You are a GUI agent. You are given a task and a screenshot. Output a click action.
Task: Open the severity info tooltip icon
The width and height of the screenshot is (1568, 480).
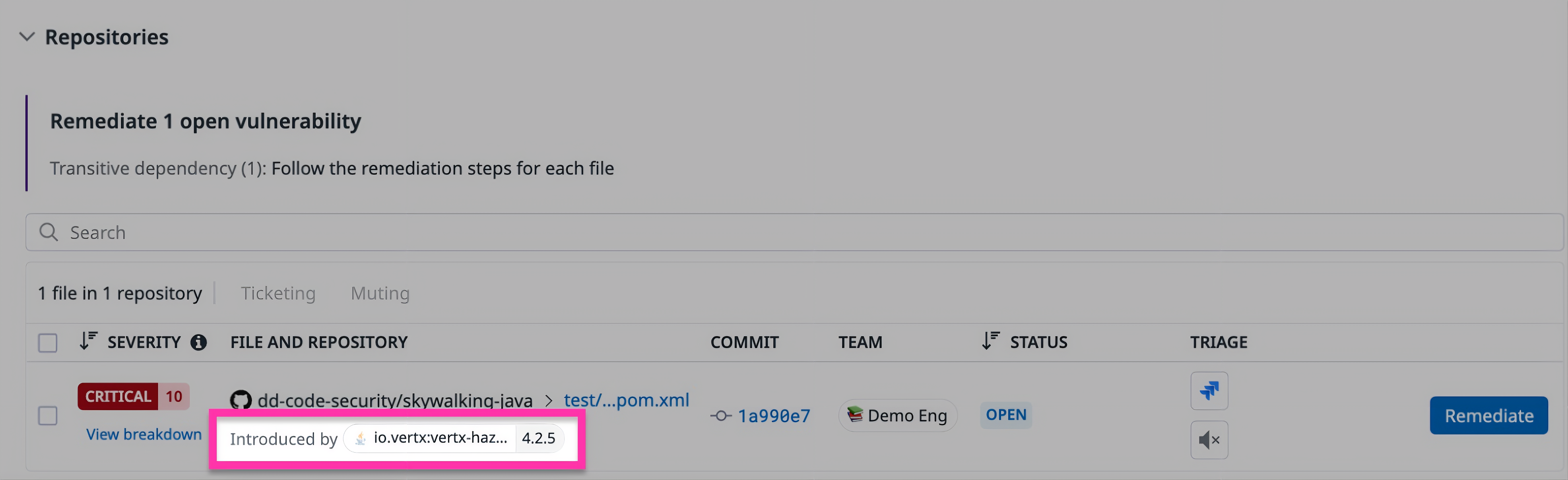click(199, 342)
